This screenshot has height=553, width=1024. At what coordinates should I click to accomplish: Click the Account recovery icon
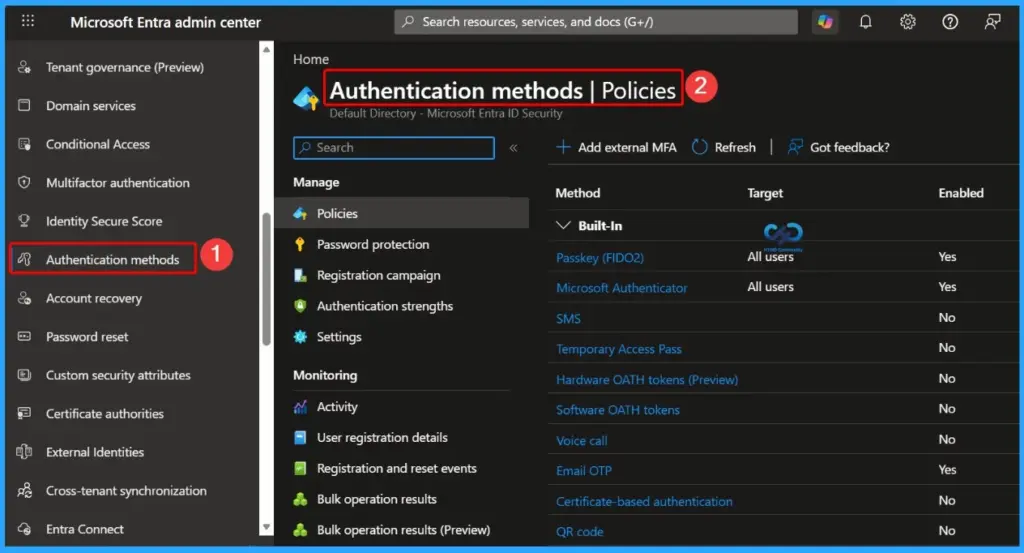coord(24,298)
